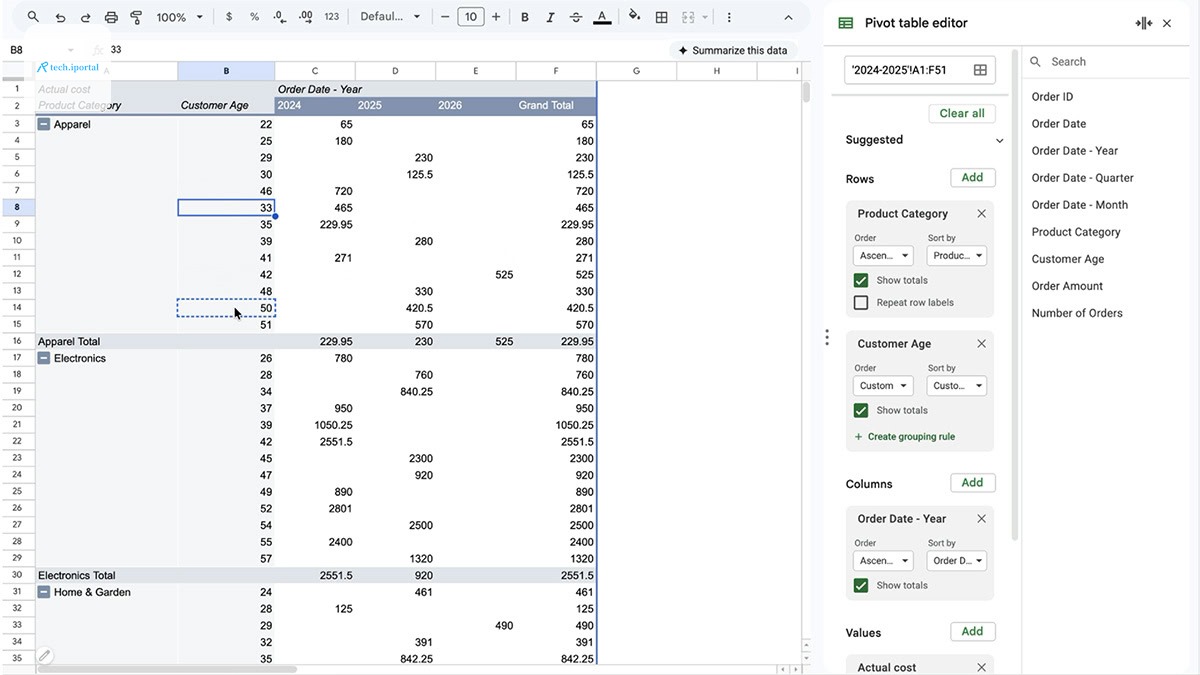
Task: Decrease decimal places
Action: pos(280,17)
